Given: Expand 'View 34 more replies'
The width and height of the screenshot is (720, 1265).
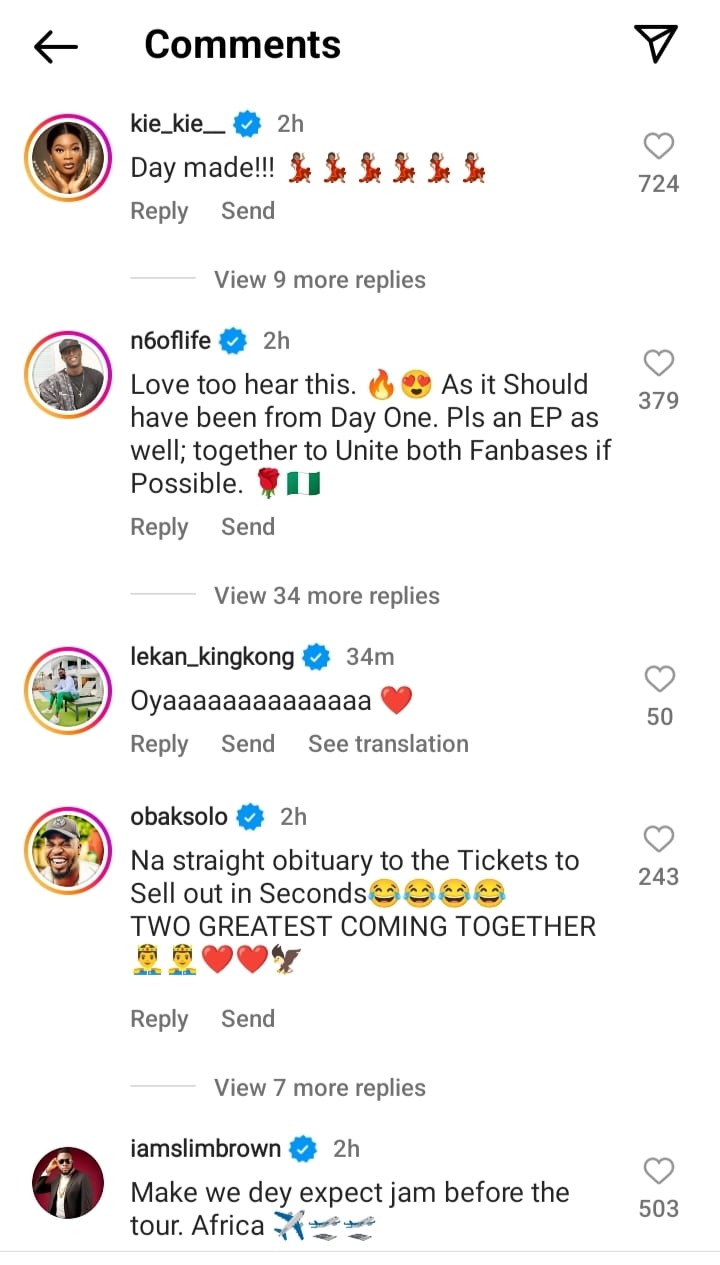Looking at the screenshot, I should (326, 596).
